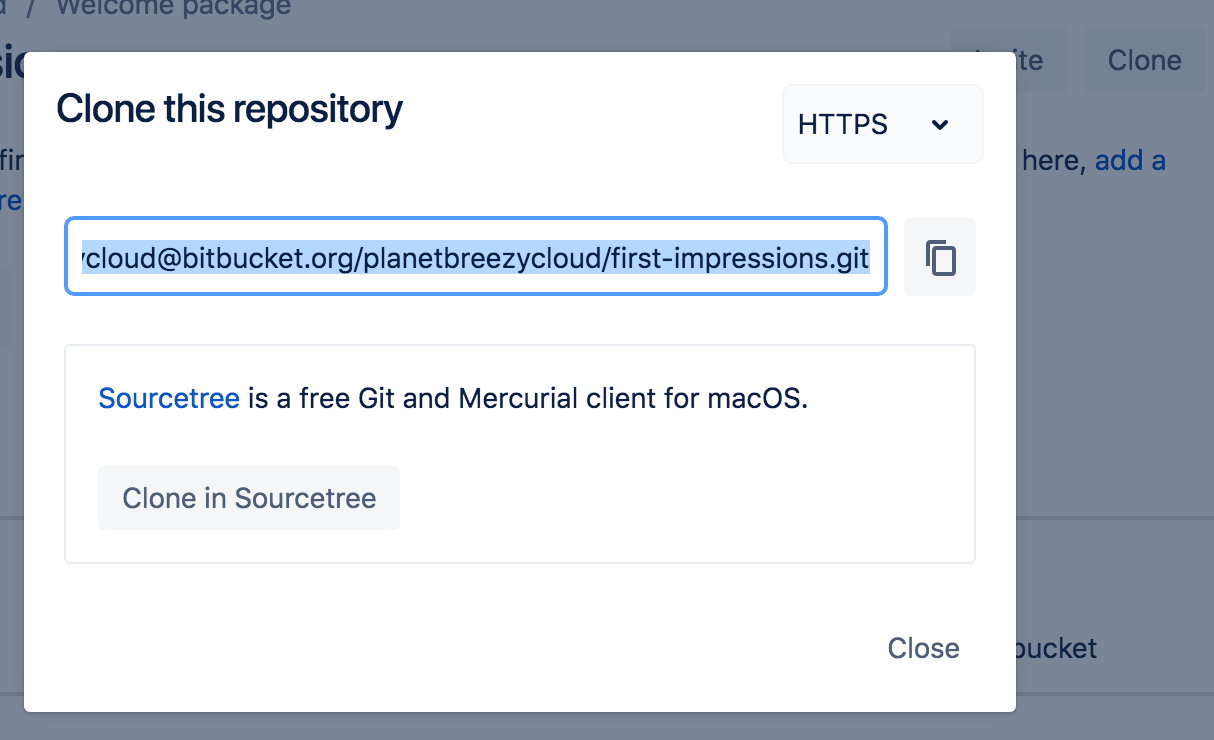This screenshot has width=1214, height=740.
Task: Click the Clone button in the repository header
Action: coord(1143,60)
